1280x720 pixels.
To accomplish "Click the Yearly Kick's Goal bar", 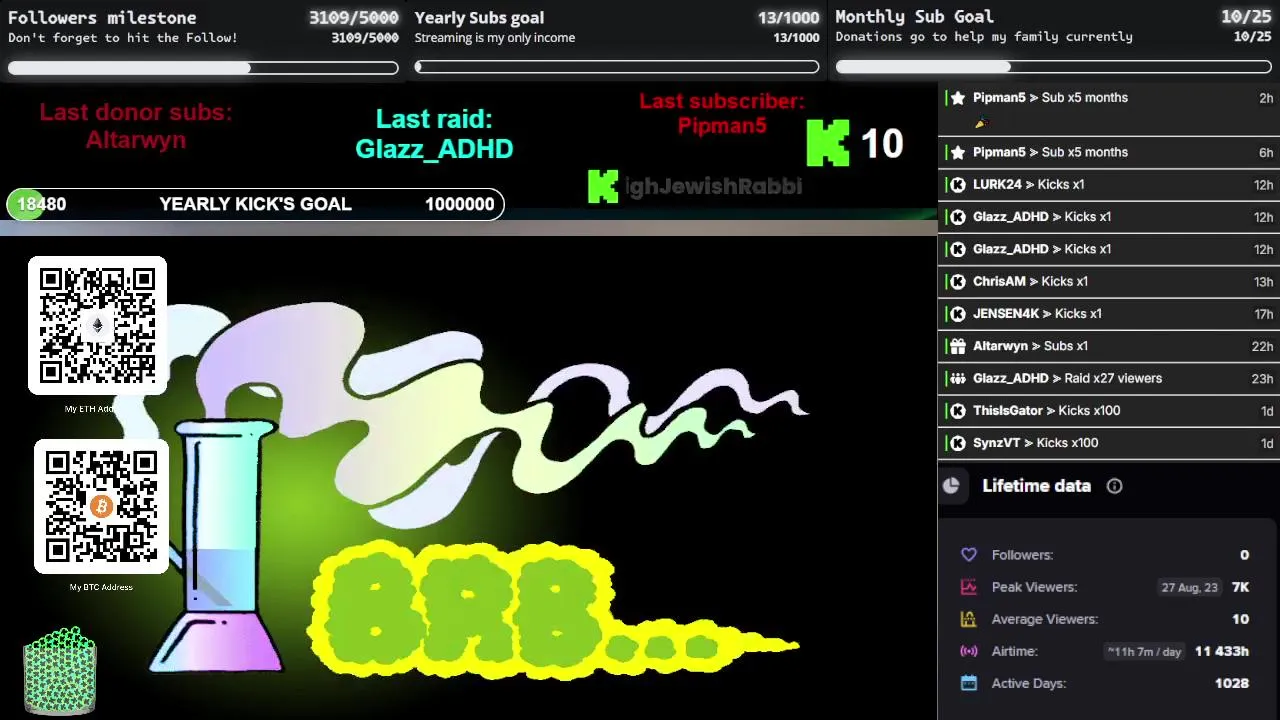I will coord(255,204).
